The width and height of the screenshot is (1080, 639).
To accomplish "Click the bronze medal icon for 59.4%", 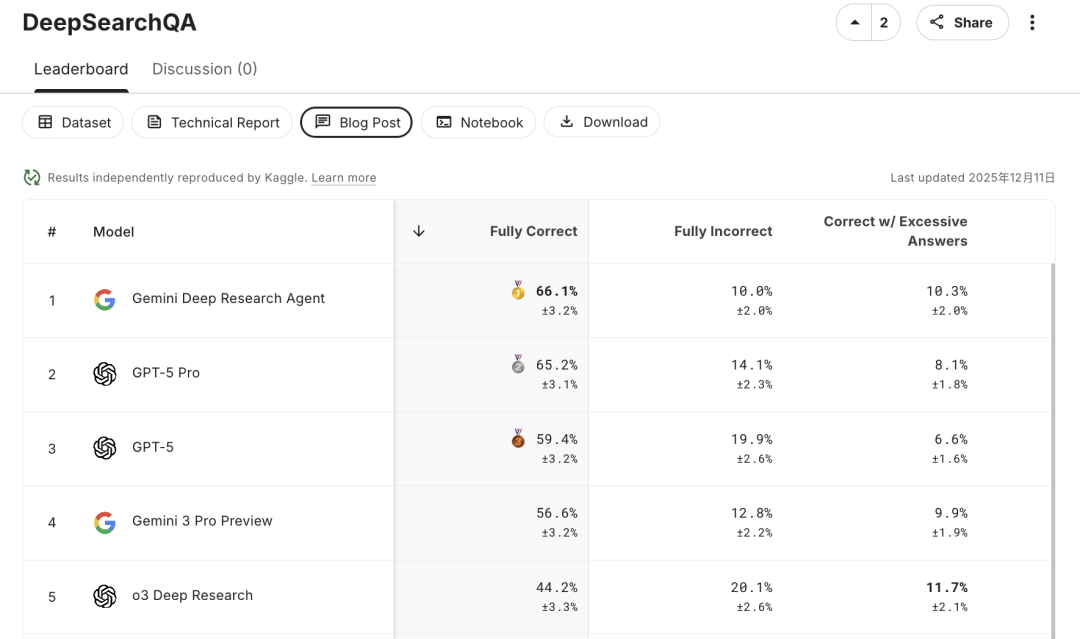I will click(518, 439).
